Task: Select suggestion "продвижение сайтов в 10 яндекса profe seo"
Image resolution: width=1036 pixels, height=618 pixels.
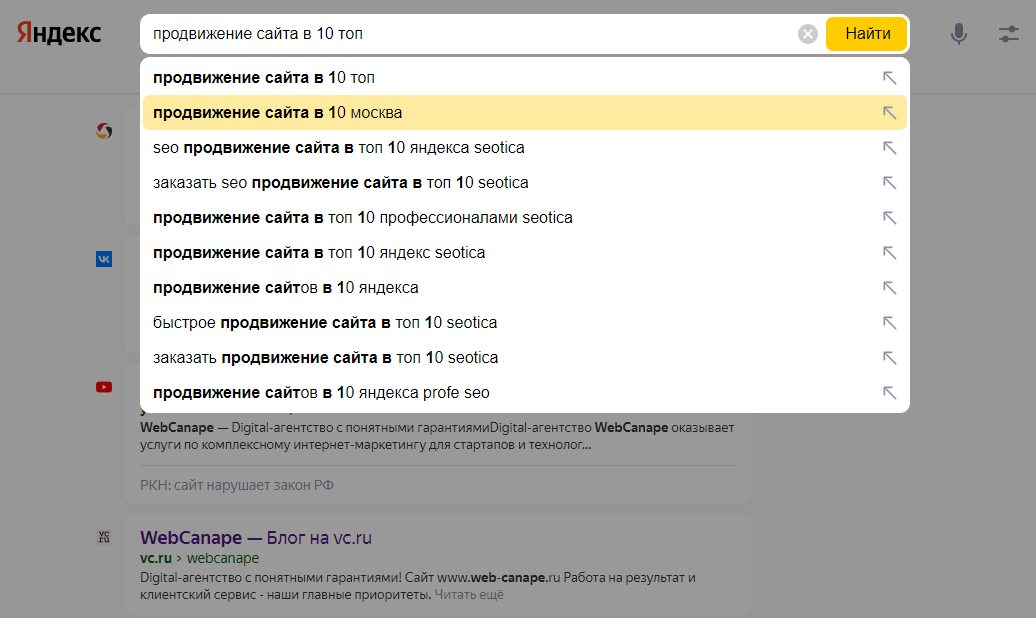Action: click(x=525, y=393)
